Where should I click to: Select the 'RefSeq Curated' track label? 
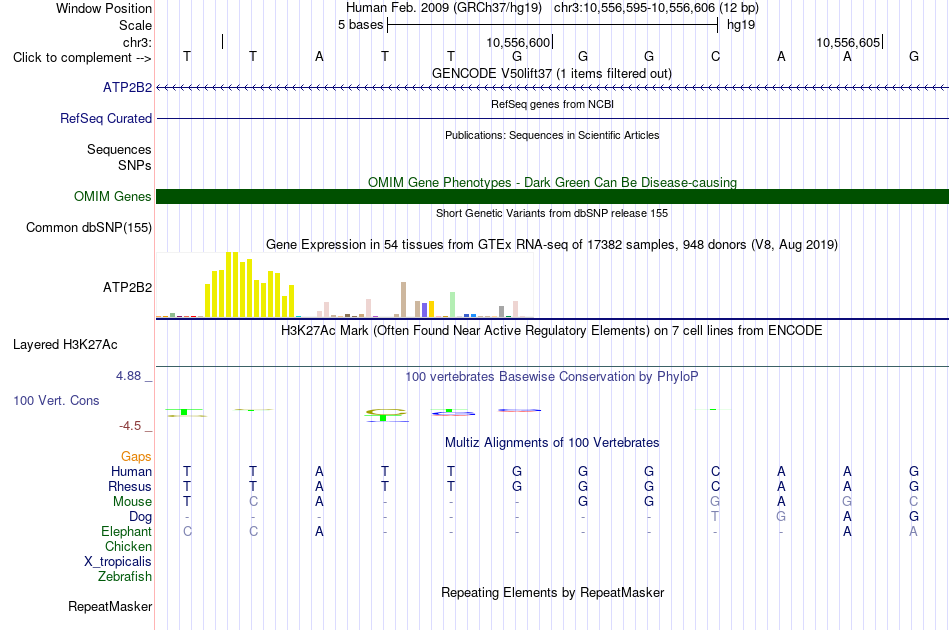pyautogui.click(x=106, y=119)
